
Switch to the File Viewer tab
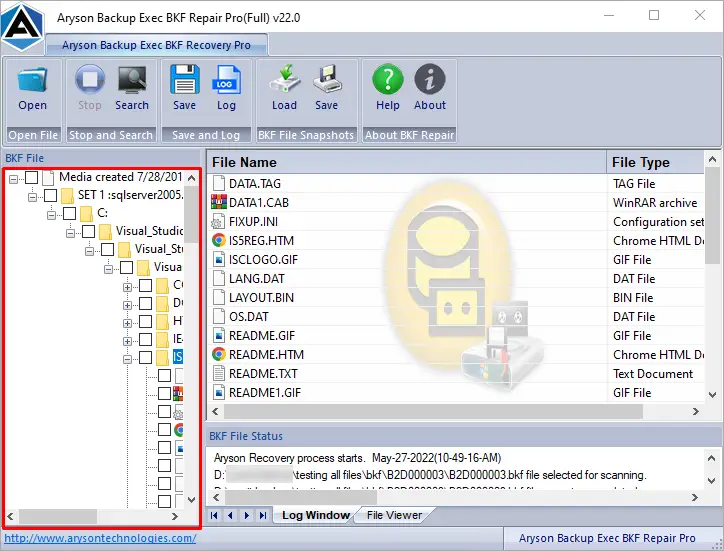click(394, 515)
